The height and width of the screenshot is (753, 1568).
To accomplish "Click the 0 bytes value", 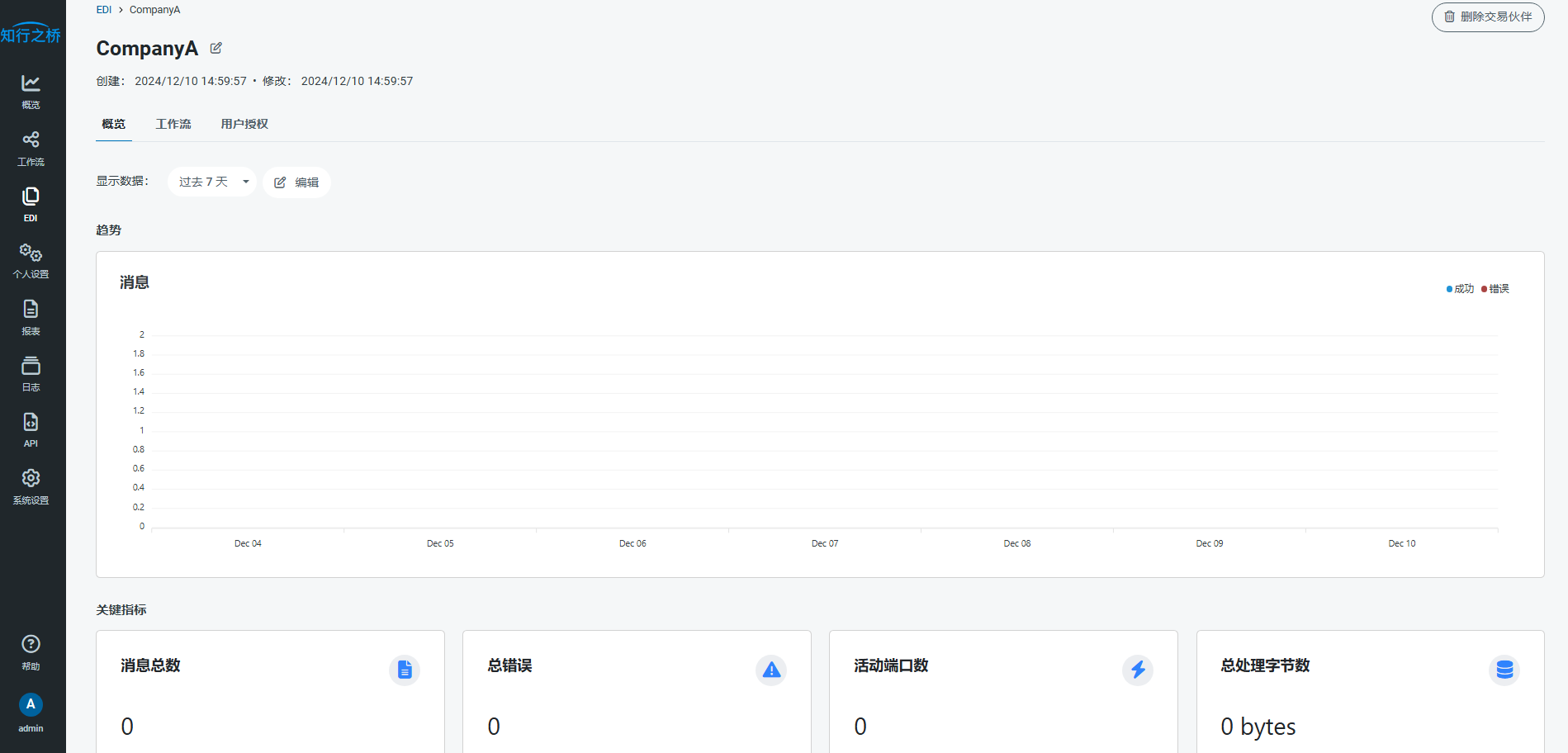I will point(1258,727).
